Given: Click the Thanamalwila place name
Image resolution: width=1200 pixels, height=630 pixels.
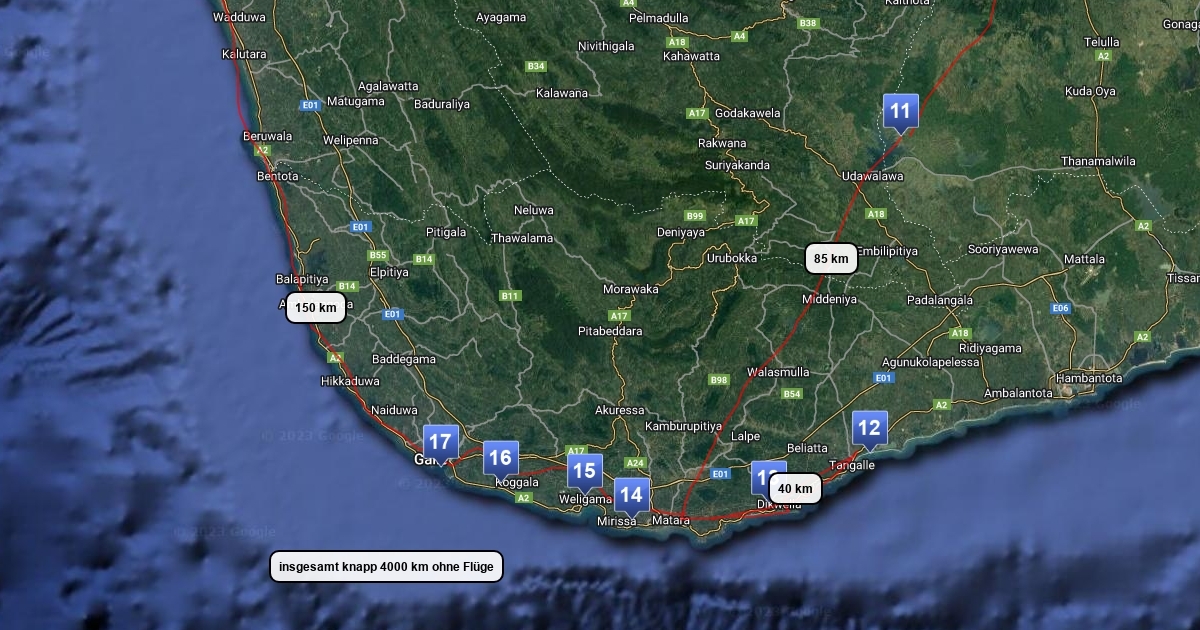Looking at the screenshot, I should click(x=1099, y=161).
